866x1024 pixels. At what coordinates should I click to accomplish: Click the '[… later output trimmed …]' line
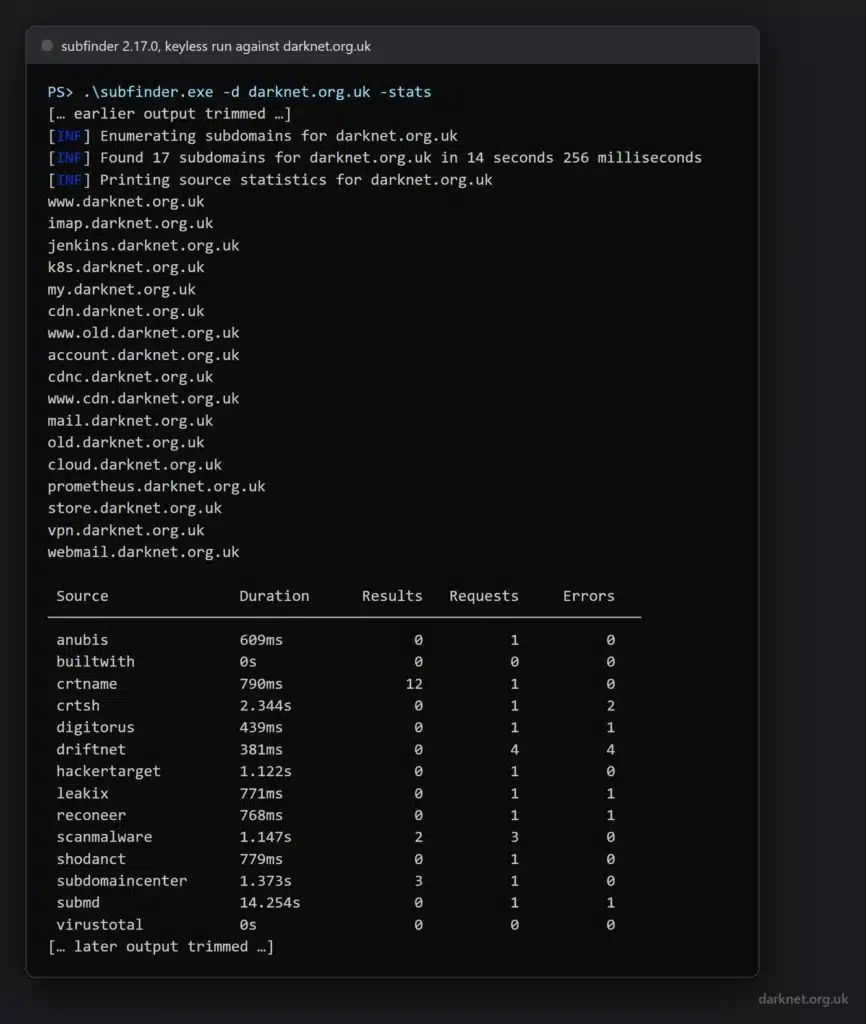(x=161, y=946)
